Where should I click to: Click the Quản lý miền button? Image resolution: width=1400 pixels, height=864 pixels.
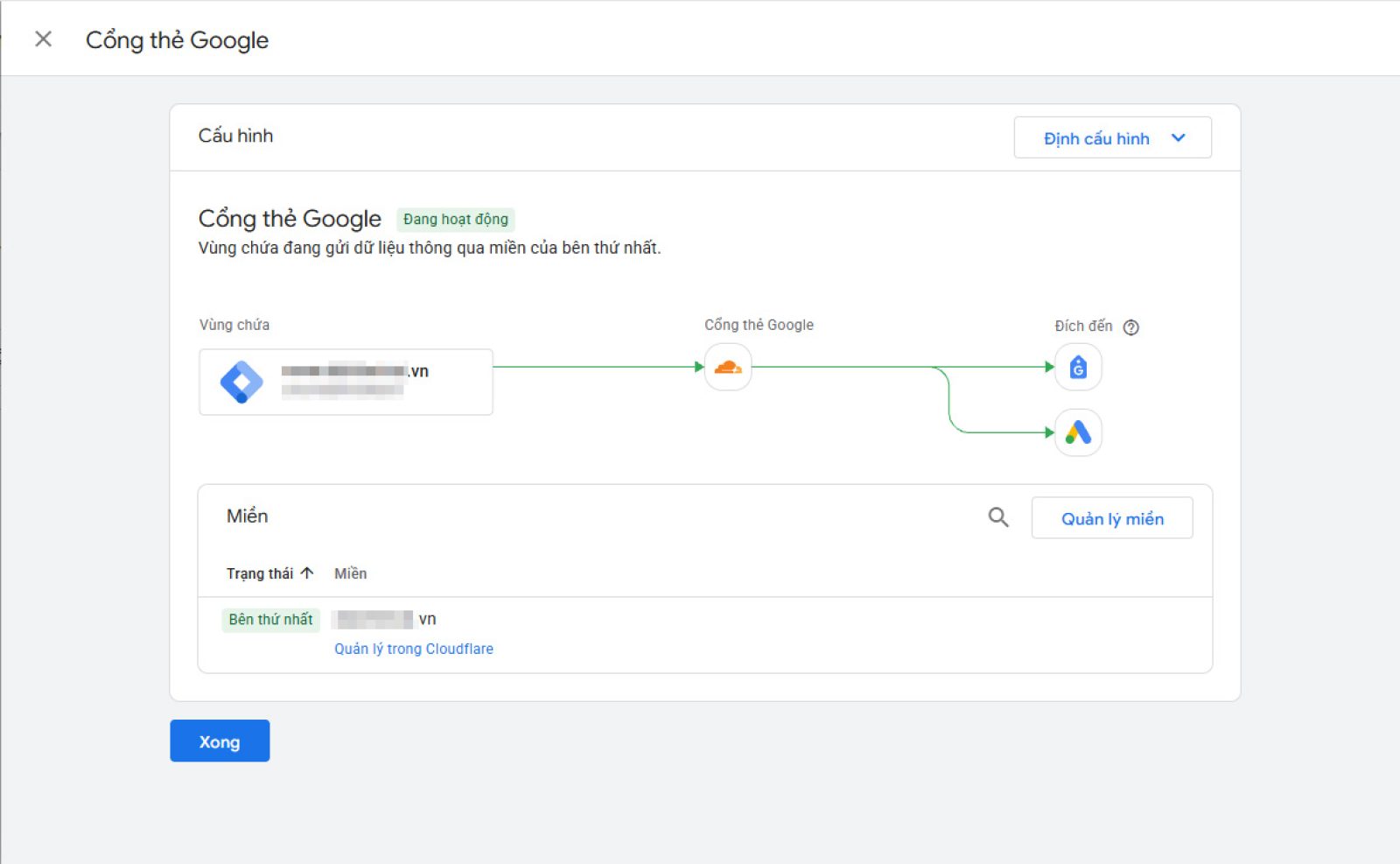coord(1112,518)
